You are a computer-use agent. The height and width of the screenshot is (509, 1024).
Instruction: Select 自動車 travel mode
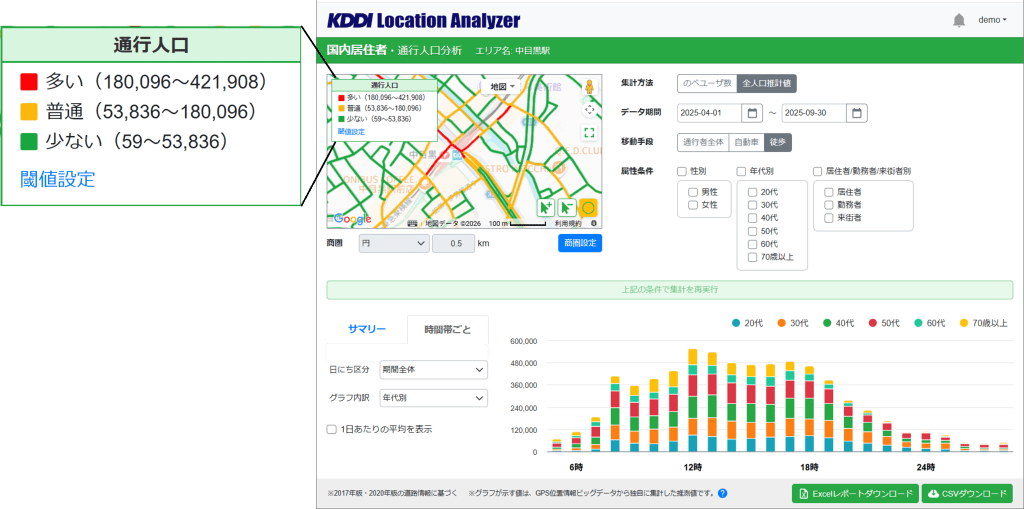746,142
